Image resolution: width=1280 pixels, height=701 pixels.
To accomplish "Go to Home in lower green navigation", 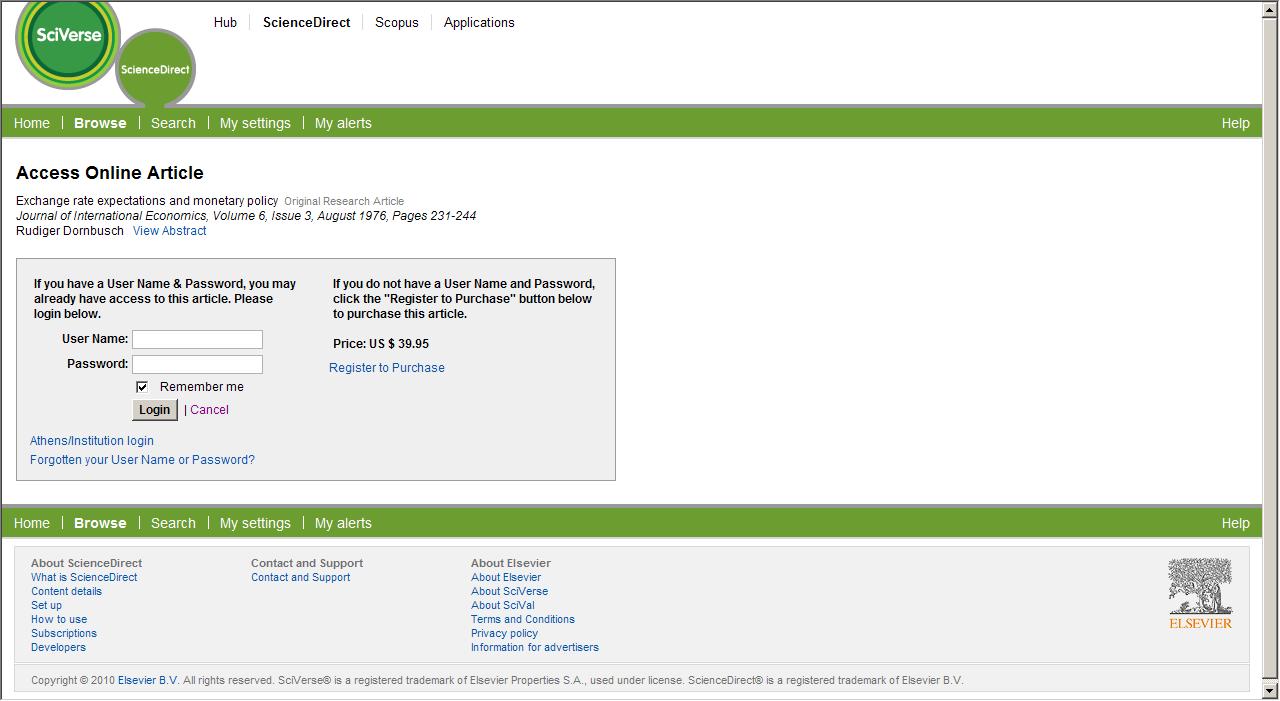I will coord(32,523).
